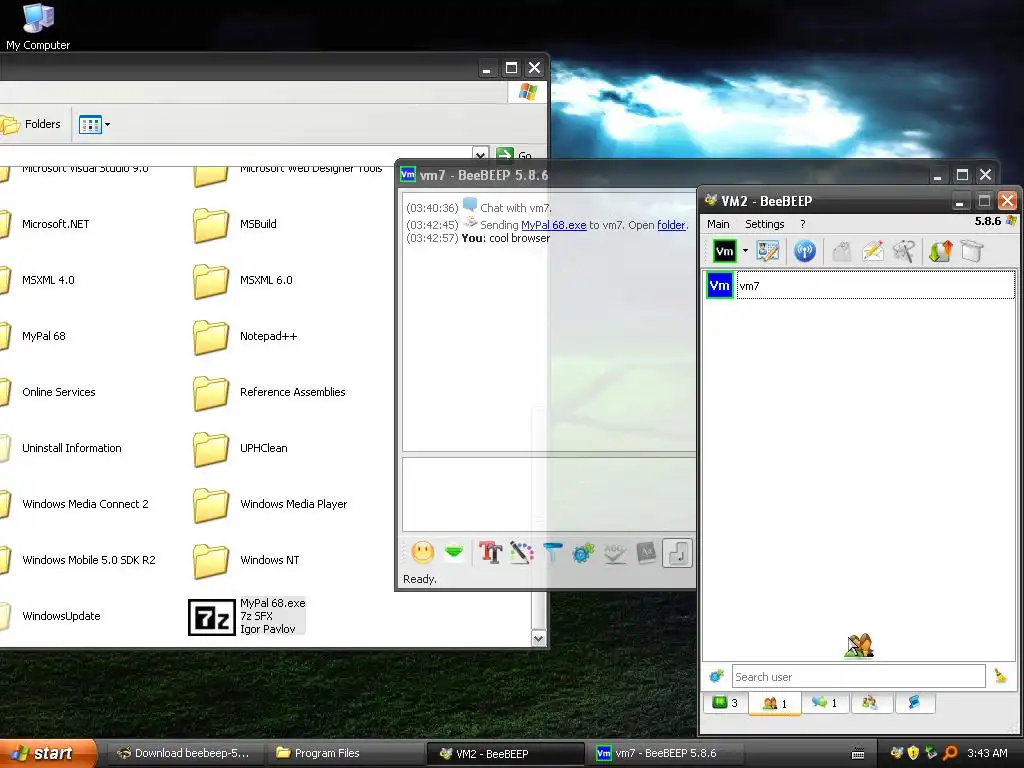Open the MSXML 6.0 folder
This screenshot has height=768, width=1024.
(x=243, y=280)
